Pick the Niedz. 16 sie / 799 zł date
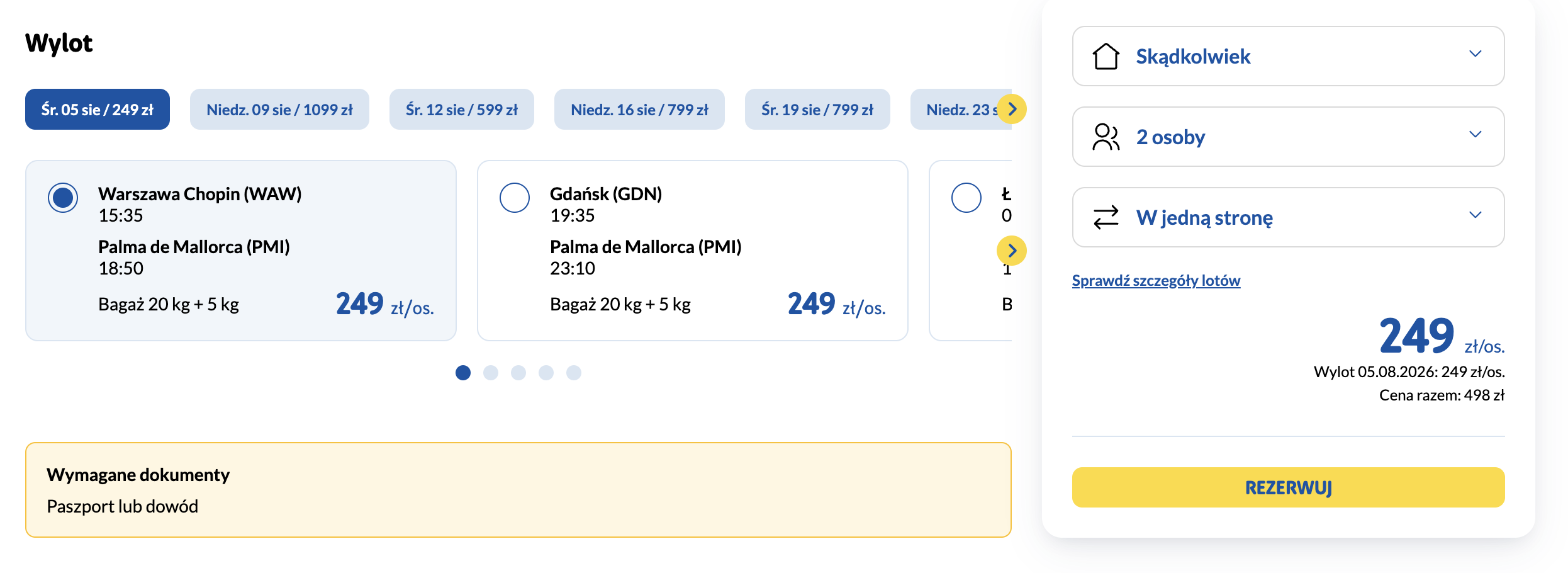Image resolution: width=1568 pixels, height=573 pixels. [639, 110]
